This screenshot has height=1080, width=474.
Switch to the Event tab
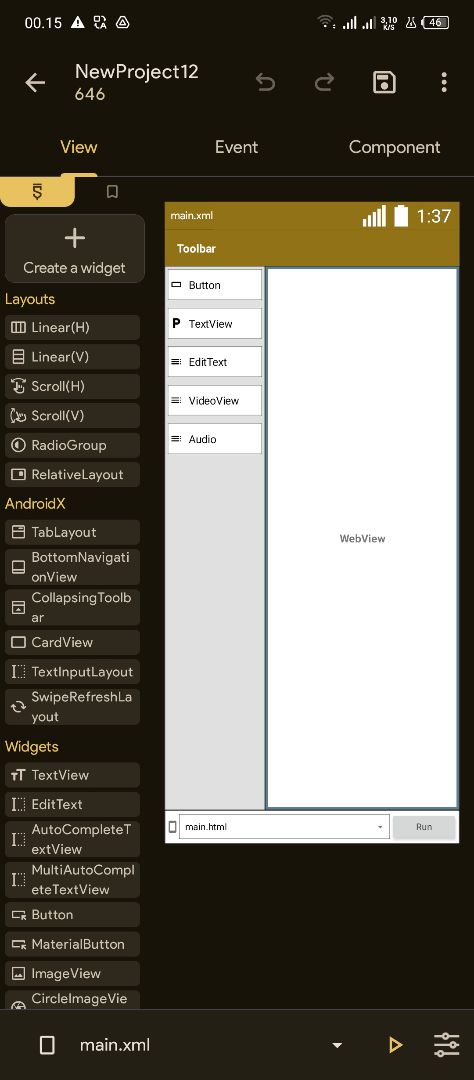coord(236,147)
